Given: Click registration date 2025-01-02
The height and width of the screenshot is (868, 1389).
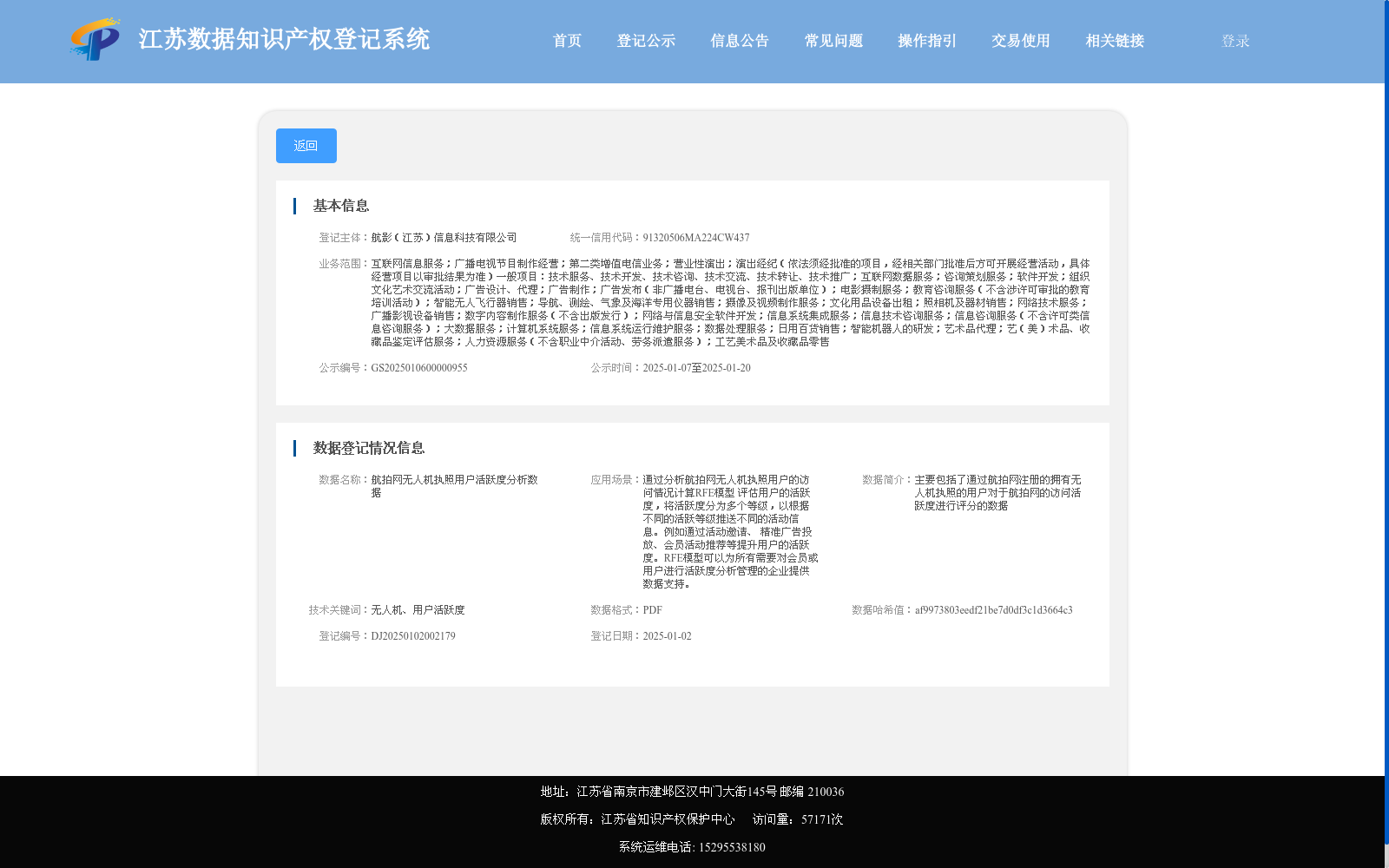Looking at the screenshot, I should [x=668, y=636].
